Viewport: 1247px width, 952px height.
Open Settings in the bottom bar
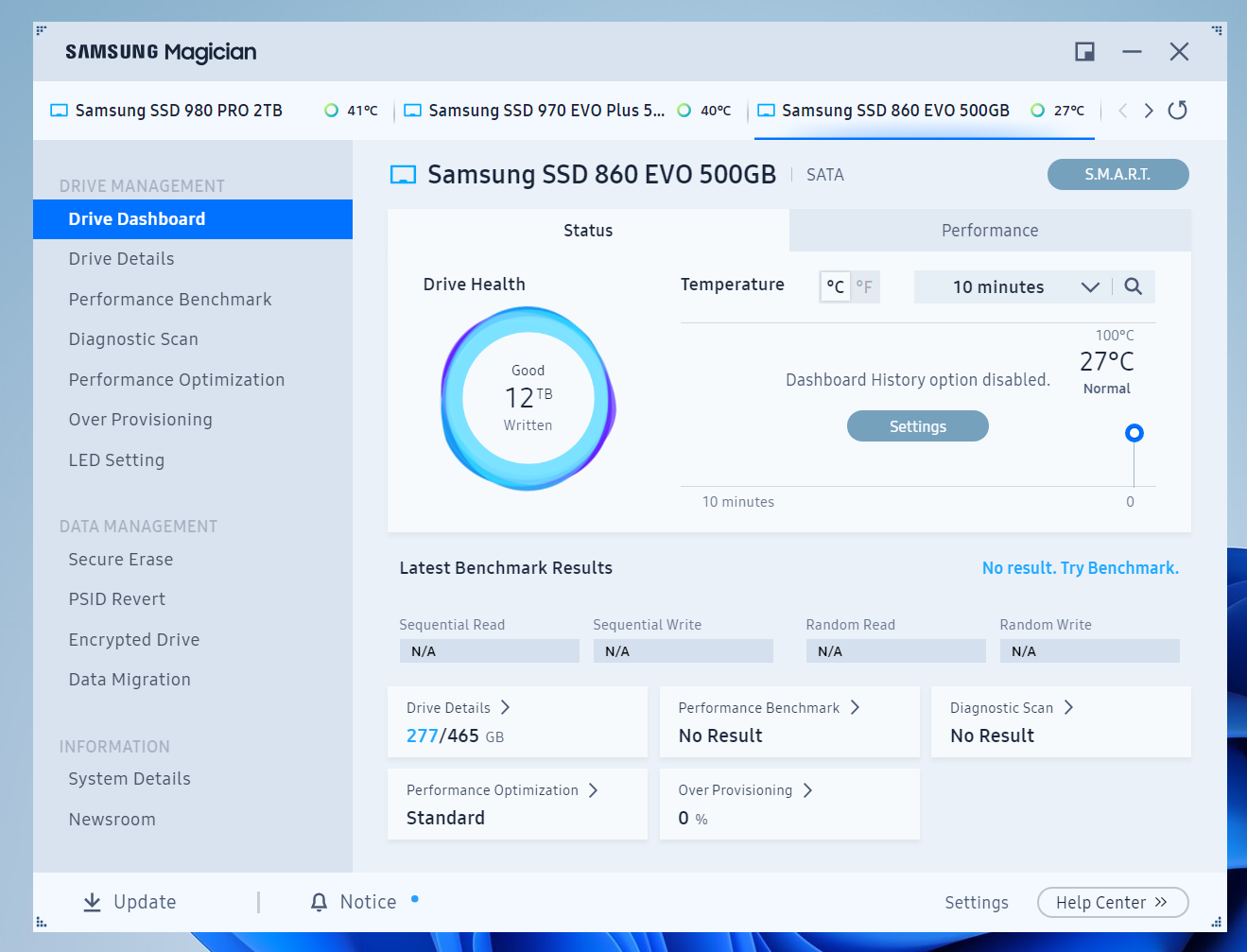click(x=977, y=903)
